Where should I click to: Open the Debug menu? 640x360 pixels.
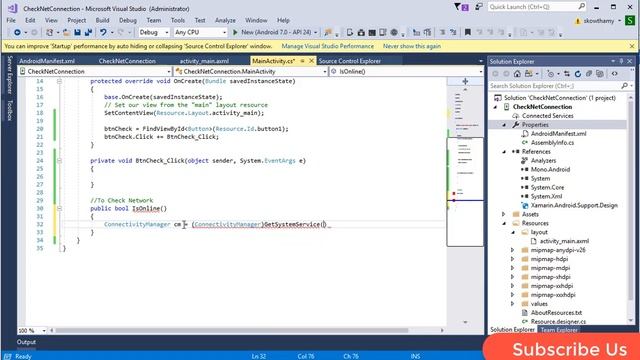coord(128,20)
